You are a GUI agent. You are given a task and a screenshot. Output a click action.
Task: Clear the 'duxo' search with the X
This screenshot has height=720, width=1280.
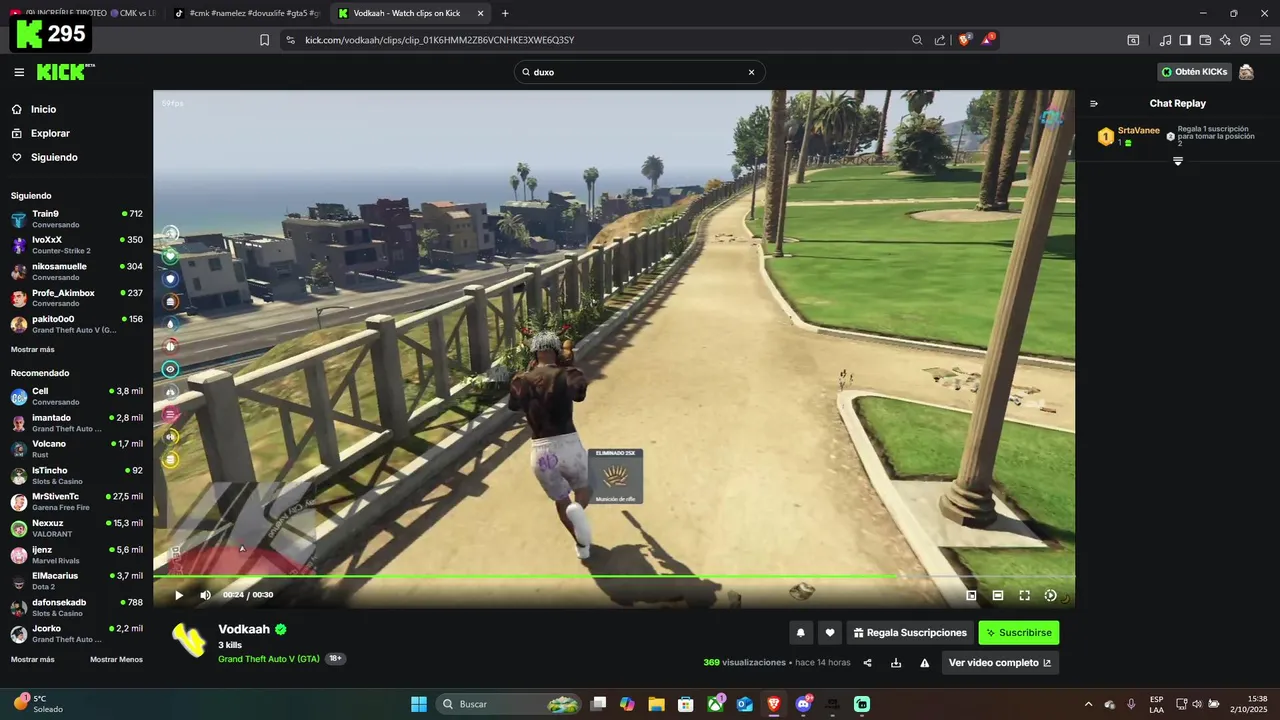coord(751,72)
